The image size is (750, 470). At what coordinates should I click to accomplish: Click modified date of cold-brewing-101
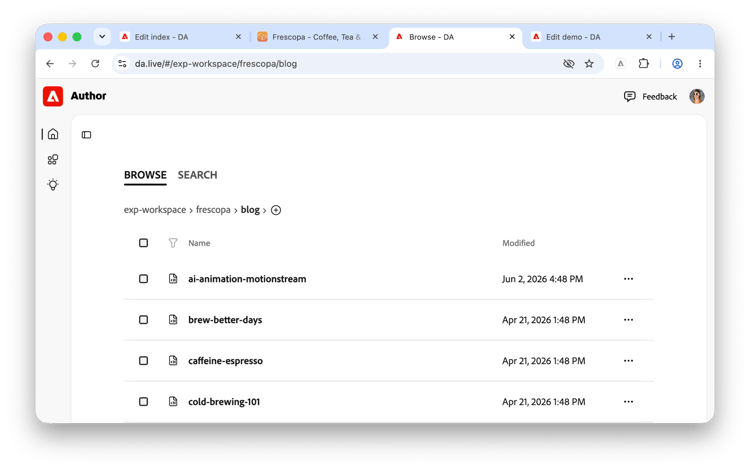[543, 402]
